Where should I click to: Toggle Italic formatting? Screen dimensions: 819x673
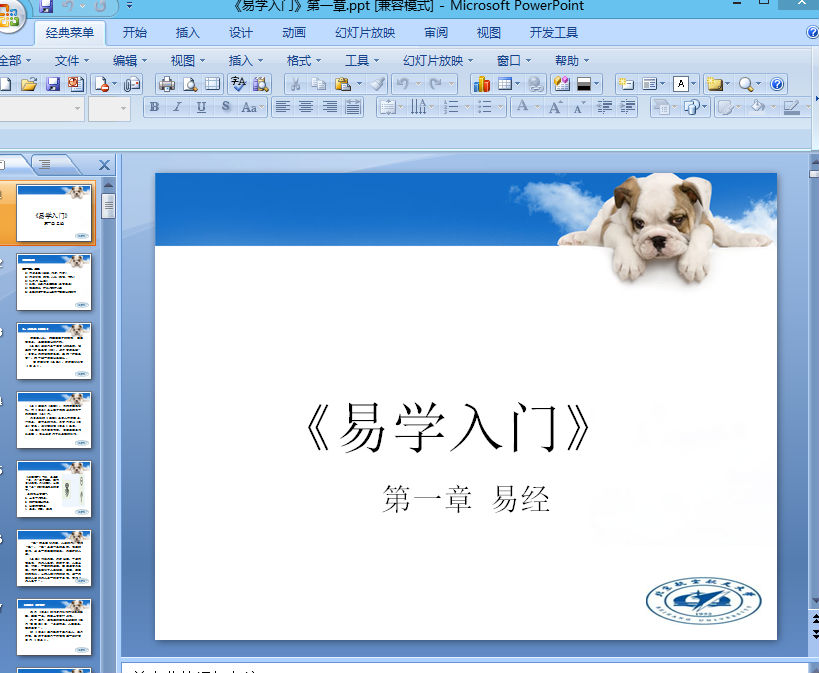tap(177, 107)
